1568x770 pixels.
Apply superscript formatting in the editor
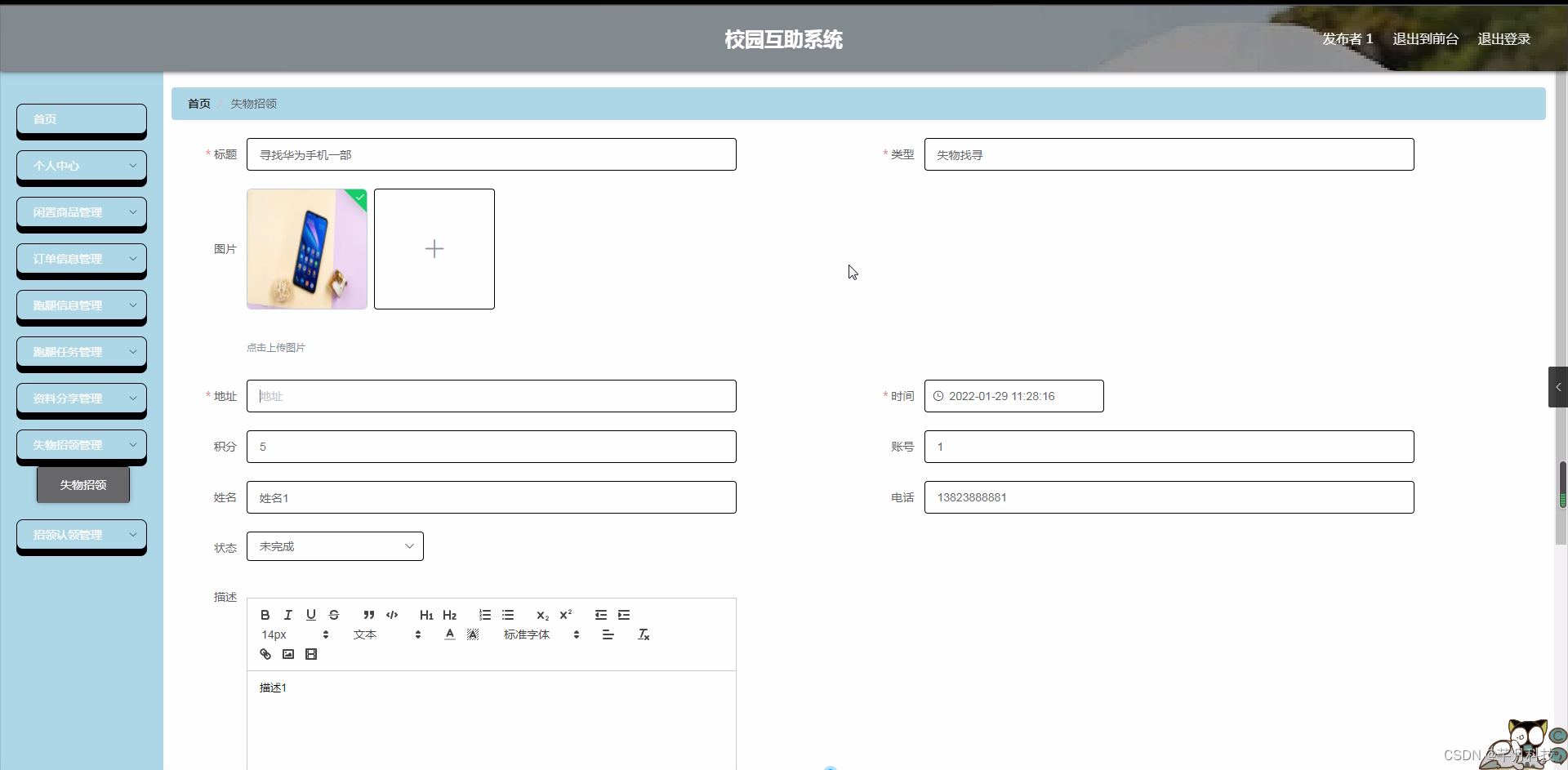(x=566, y=615)
